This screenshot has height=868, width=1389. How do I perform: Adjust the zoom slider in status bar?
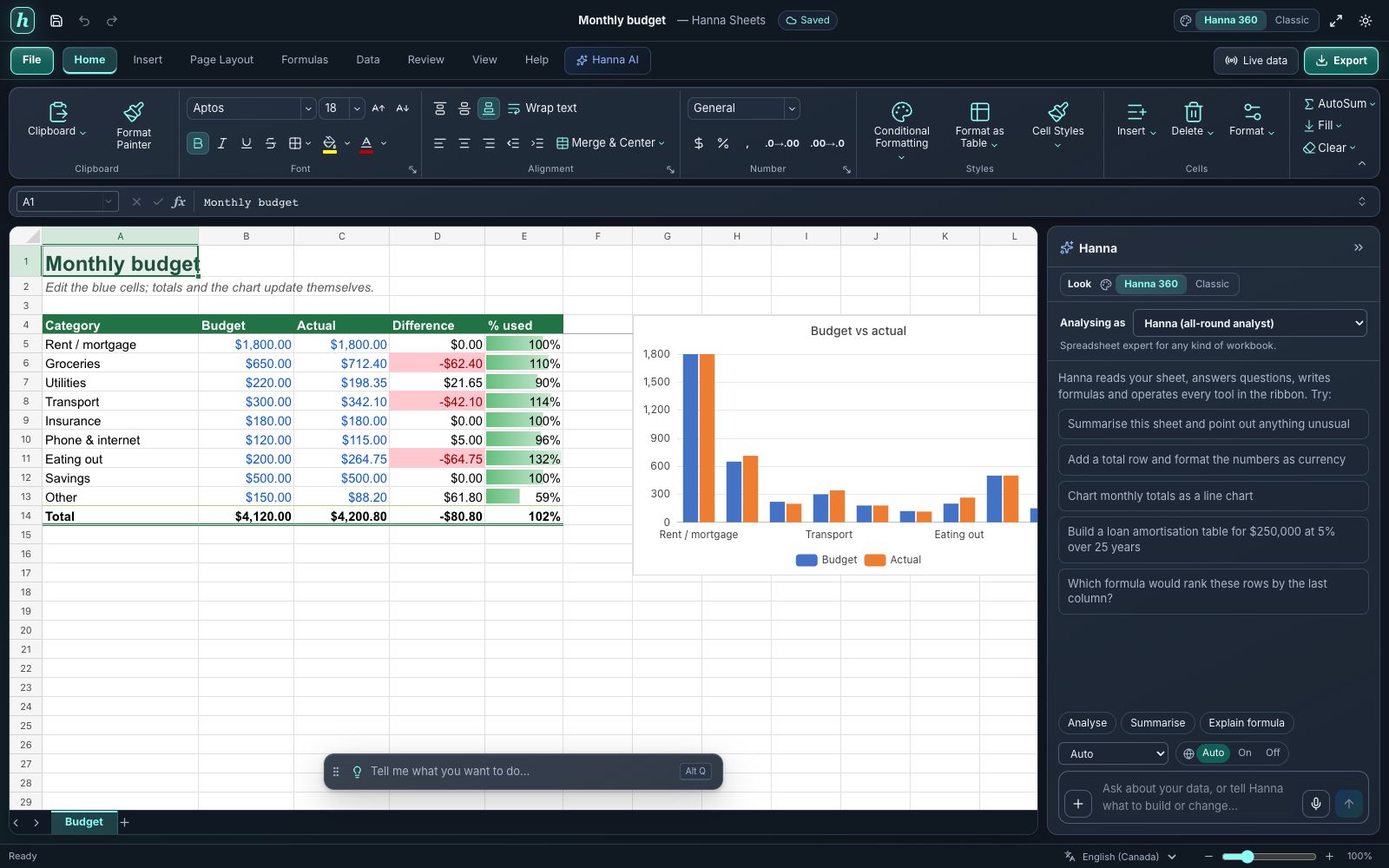tap(1247, 857)
